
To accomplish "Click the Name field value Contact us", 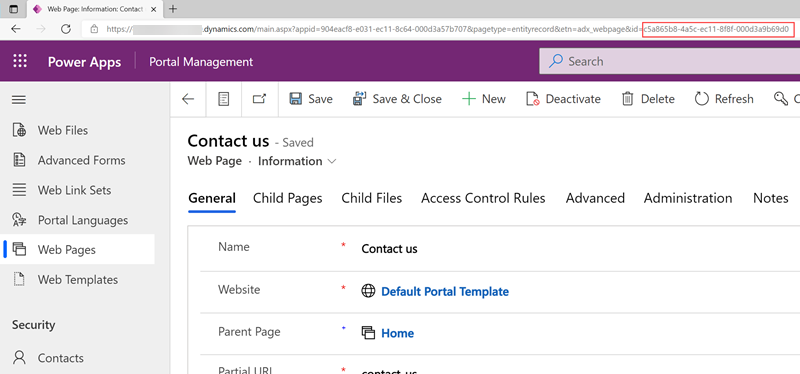I will click(x=389, y=249).
